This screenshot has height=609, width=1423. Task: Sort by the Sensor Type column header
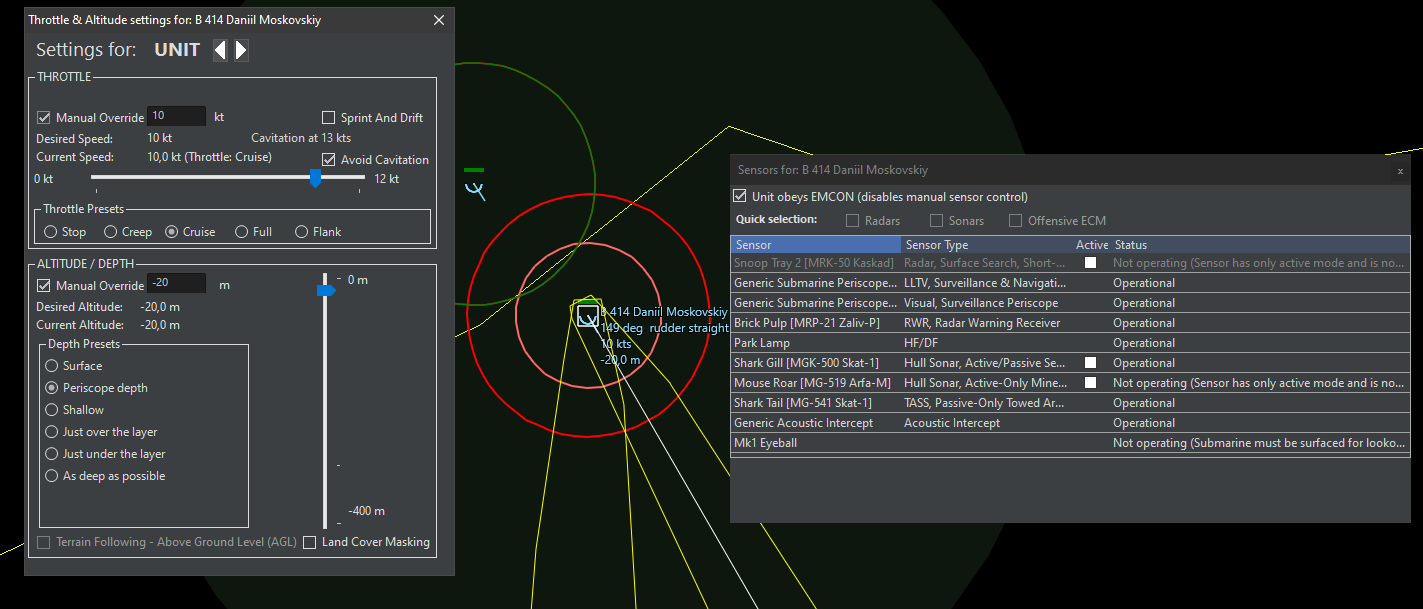(x=986, y=245)
